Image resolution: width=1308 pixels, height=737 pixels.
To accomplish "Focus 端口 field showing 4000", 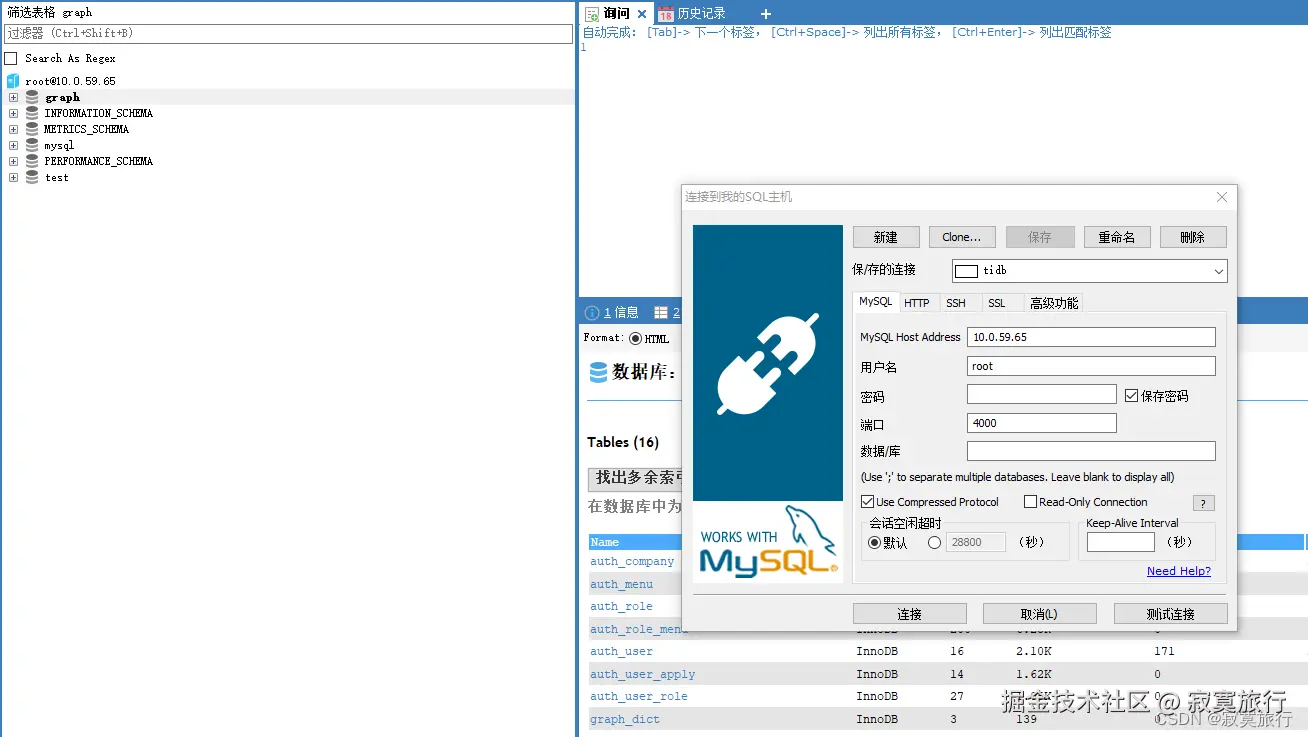I will point(1042,423).
